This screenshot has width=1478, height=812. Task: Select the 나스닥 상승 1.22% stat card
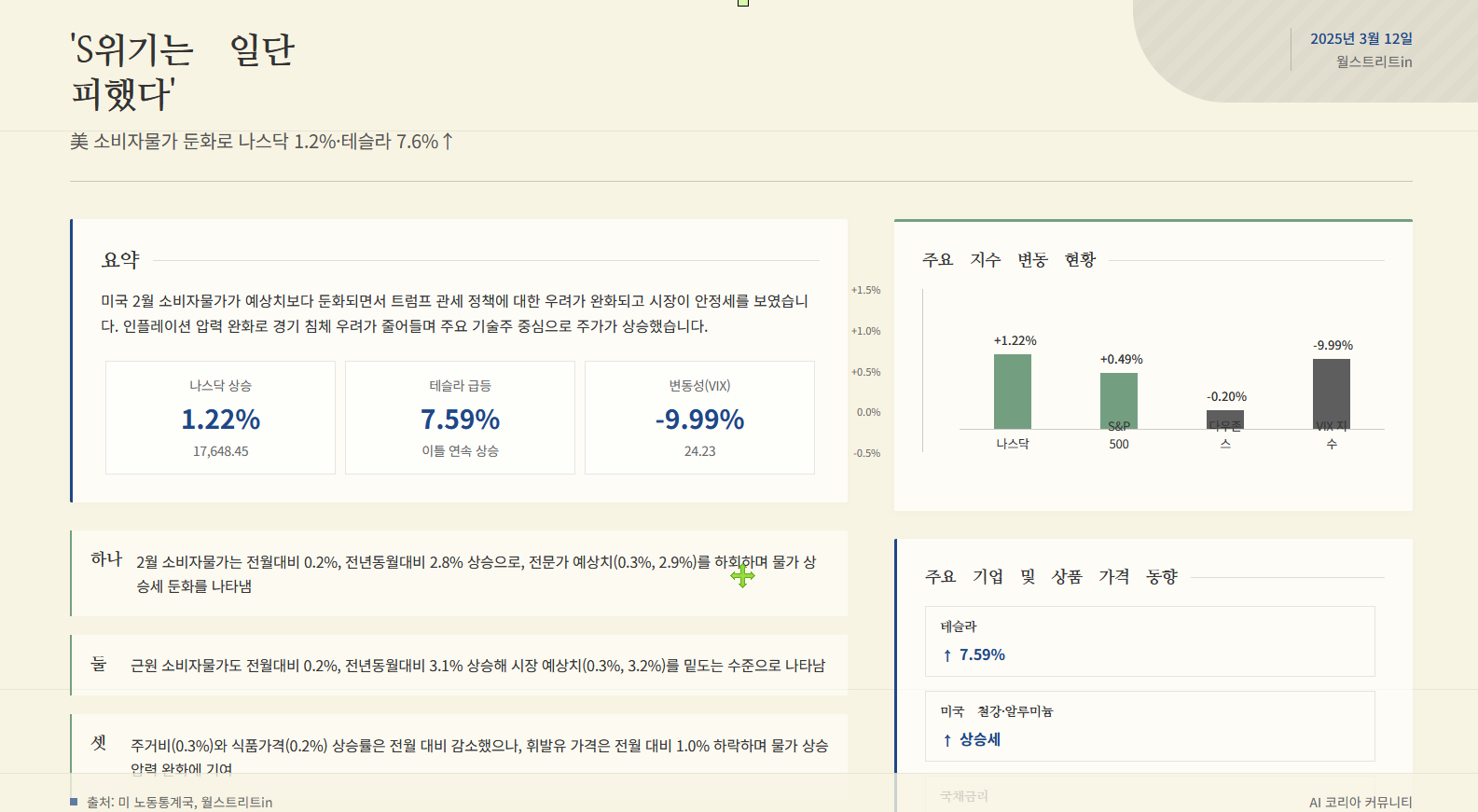[220, 418]
